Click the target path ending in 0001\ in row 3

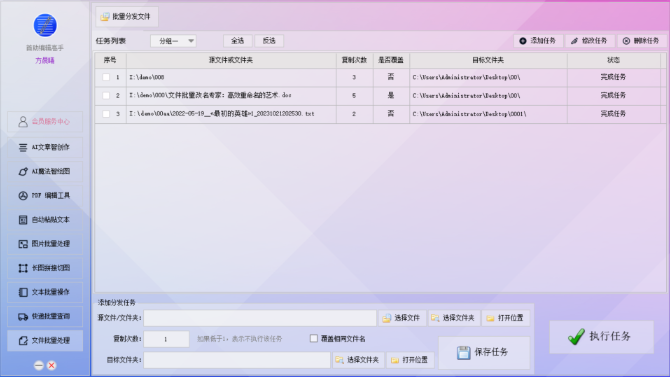(470, 114)
